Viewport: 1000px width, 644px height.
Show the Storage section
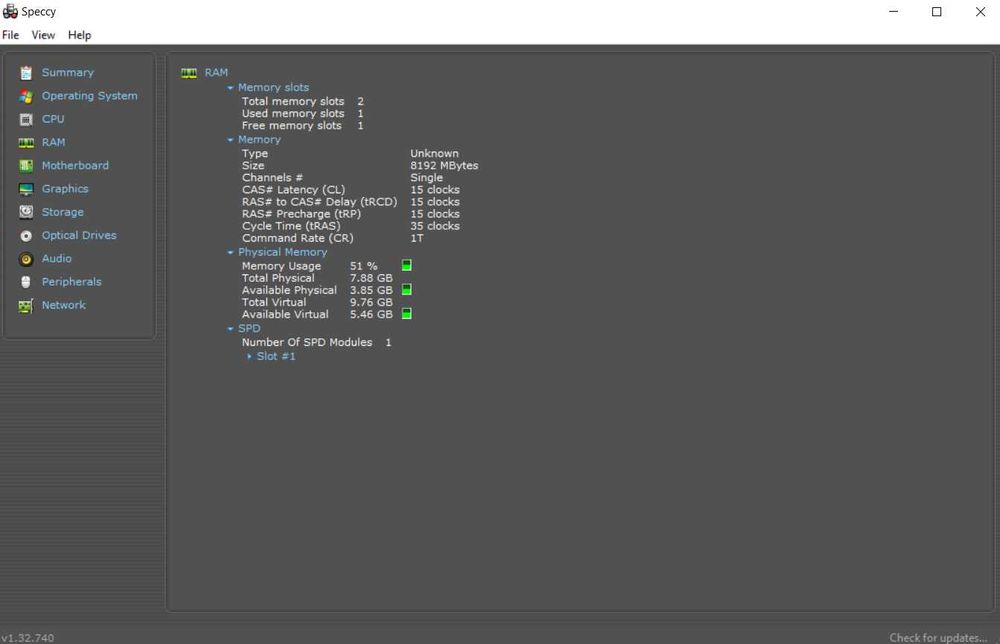click(62, 212)
